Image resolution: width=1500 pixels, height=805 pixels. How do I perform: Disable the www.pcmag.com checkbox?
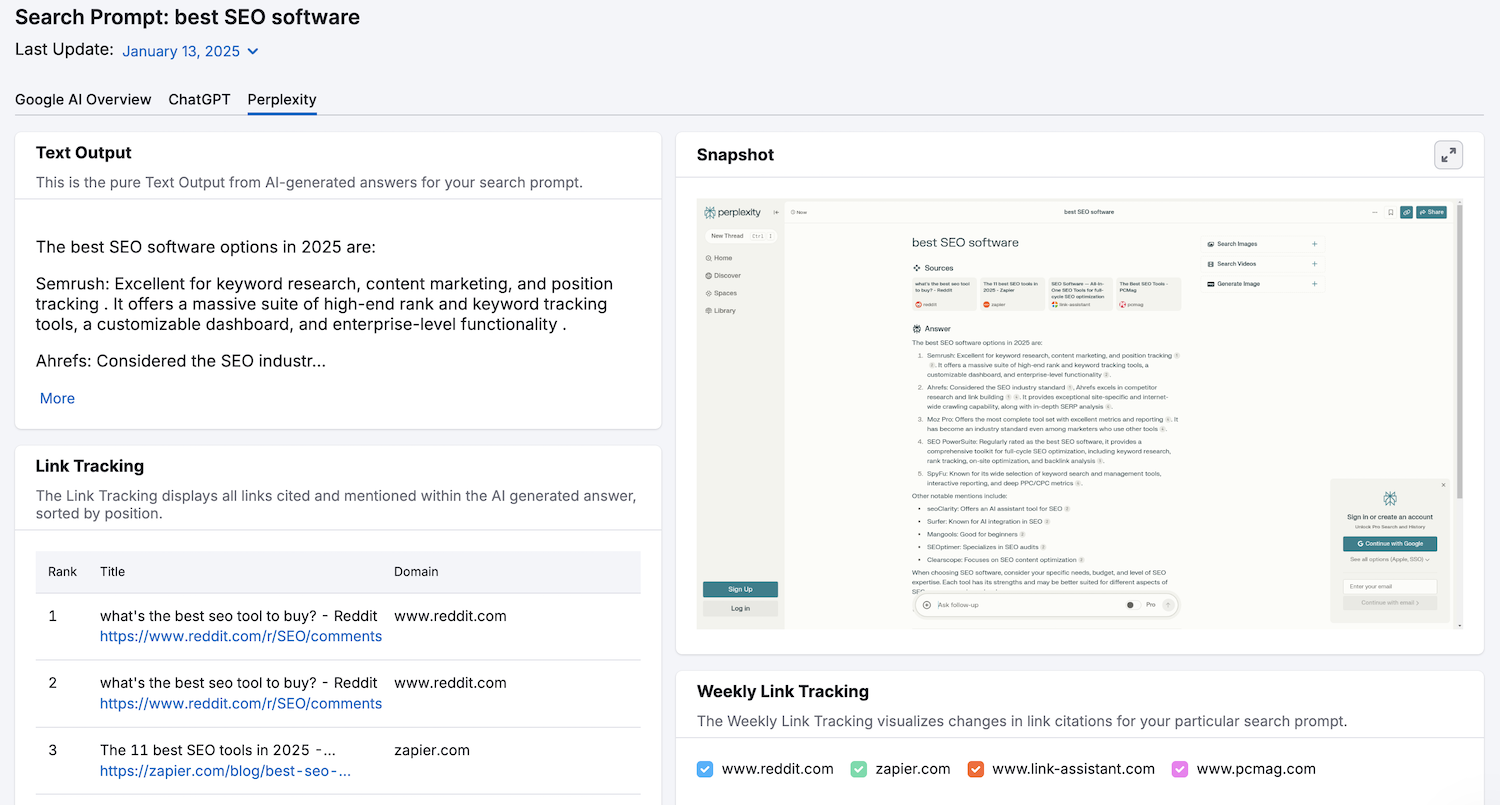(x=1180, y=769)
